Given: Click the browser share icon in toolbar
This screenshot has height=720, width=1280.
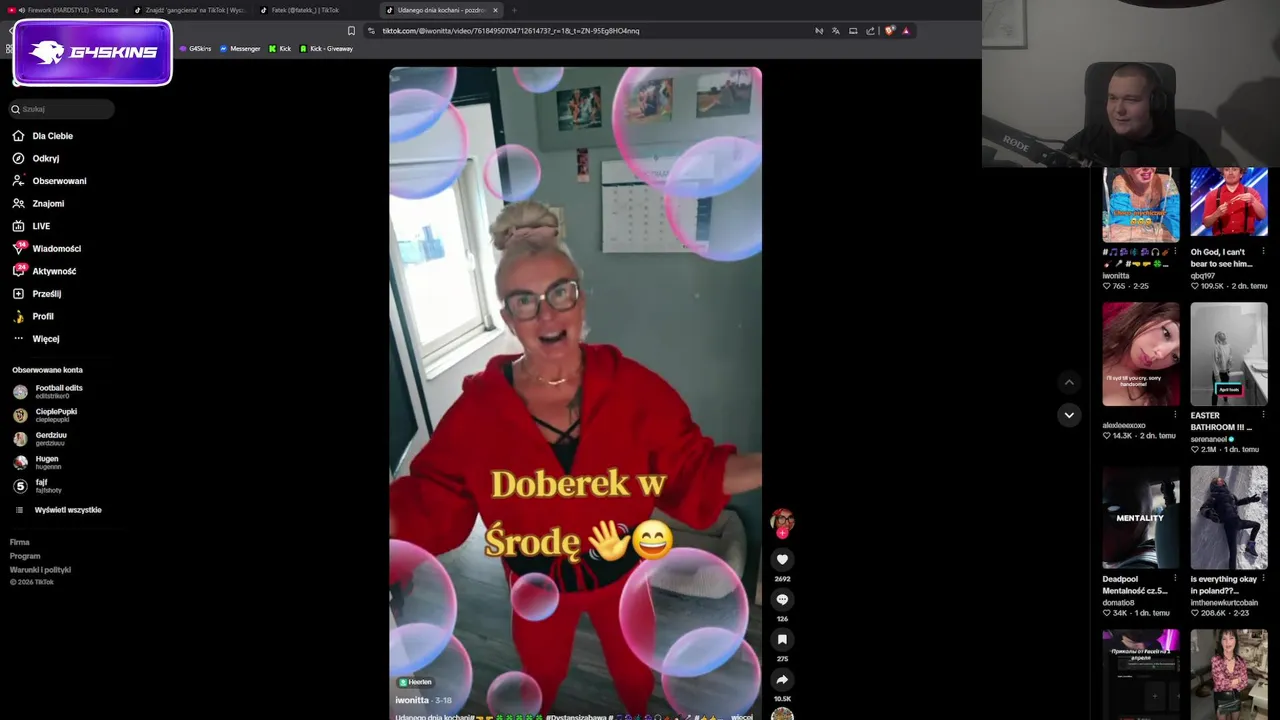Looking at the screenshot, I should (x=870, y=31).
